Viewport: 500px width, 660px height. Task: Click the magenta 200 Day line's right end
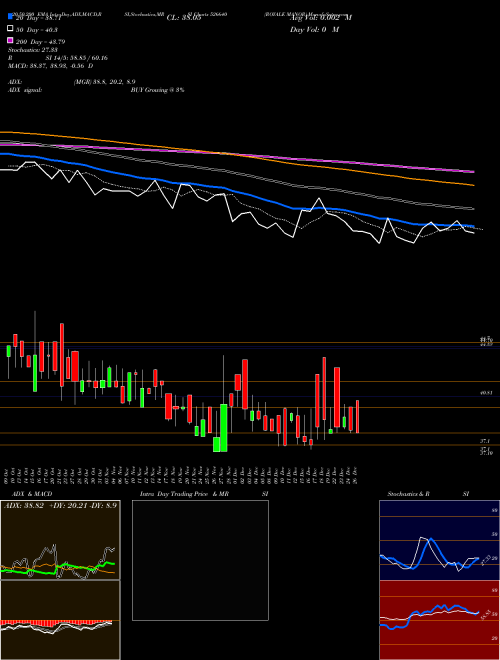pos(472,171)
